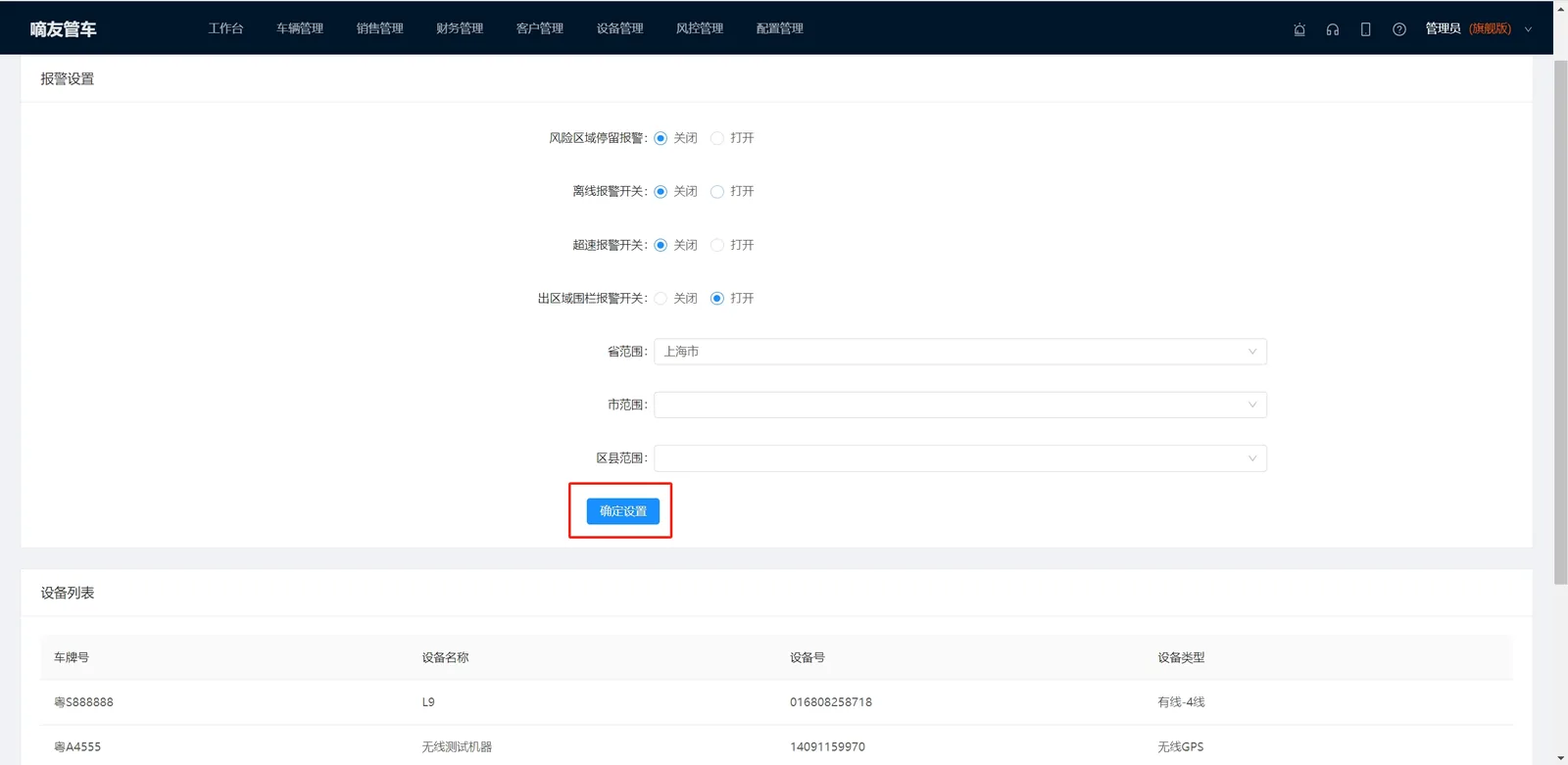The height and width of the screenshot is (765, 1568).
Task: Click device number 14091159970
Action: coord(827,747)
